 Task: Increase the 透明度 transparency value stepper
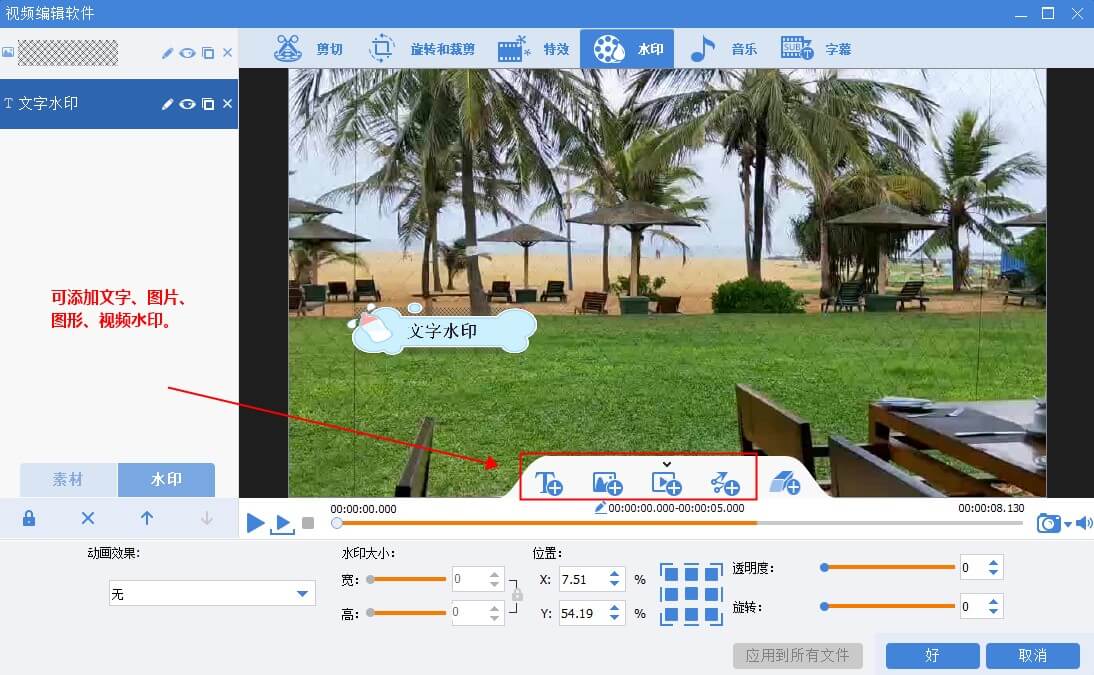tap(994, 563)
